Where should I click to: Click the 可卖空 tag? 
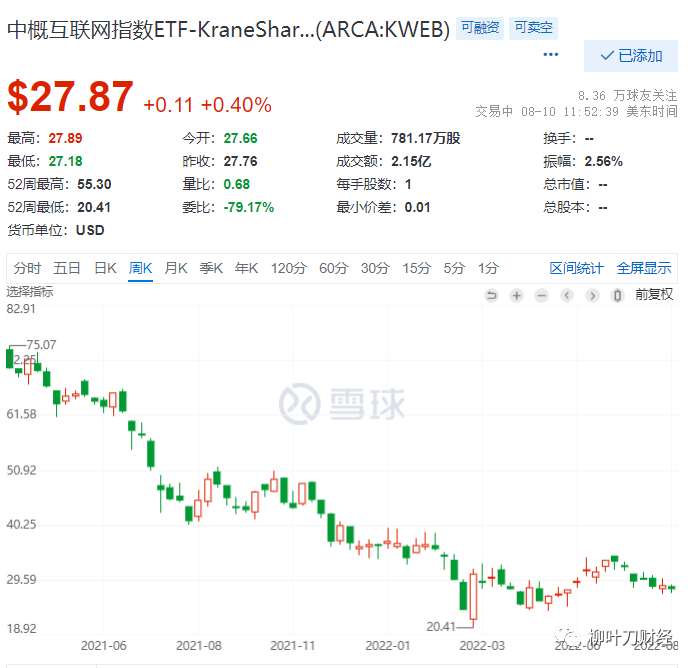(x=533, y=28)
